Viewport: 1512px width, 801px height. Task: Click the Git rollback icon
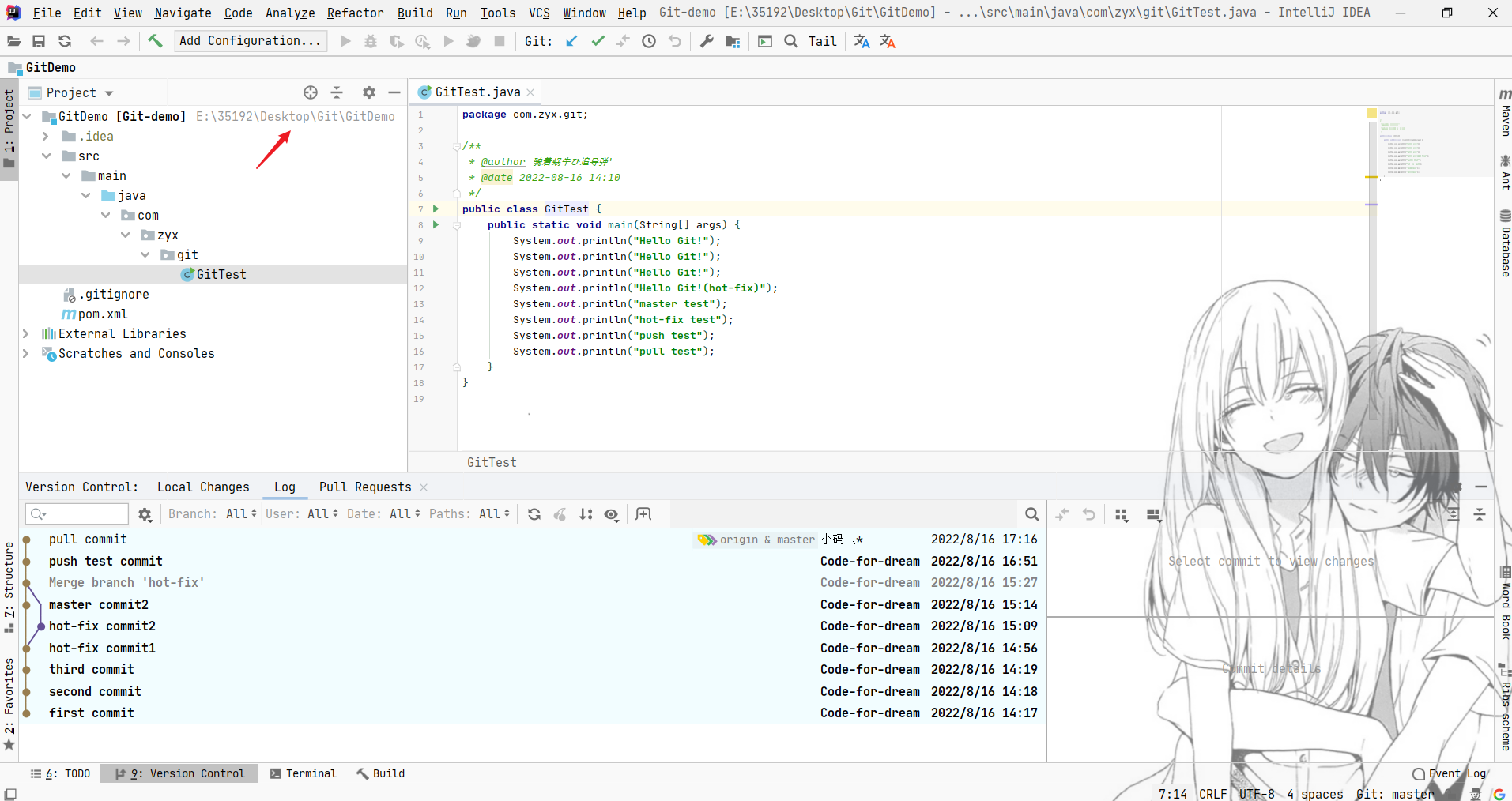click(675, 41)
